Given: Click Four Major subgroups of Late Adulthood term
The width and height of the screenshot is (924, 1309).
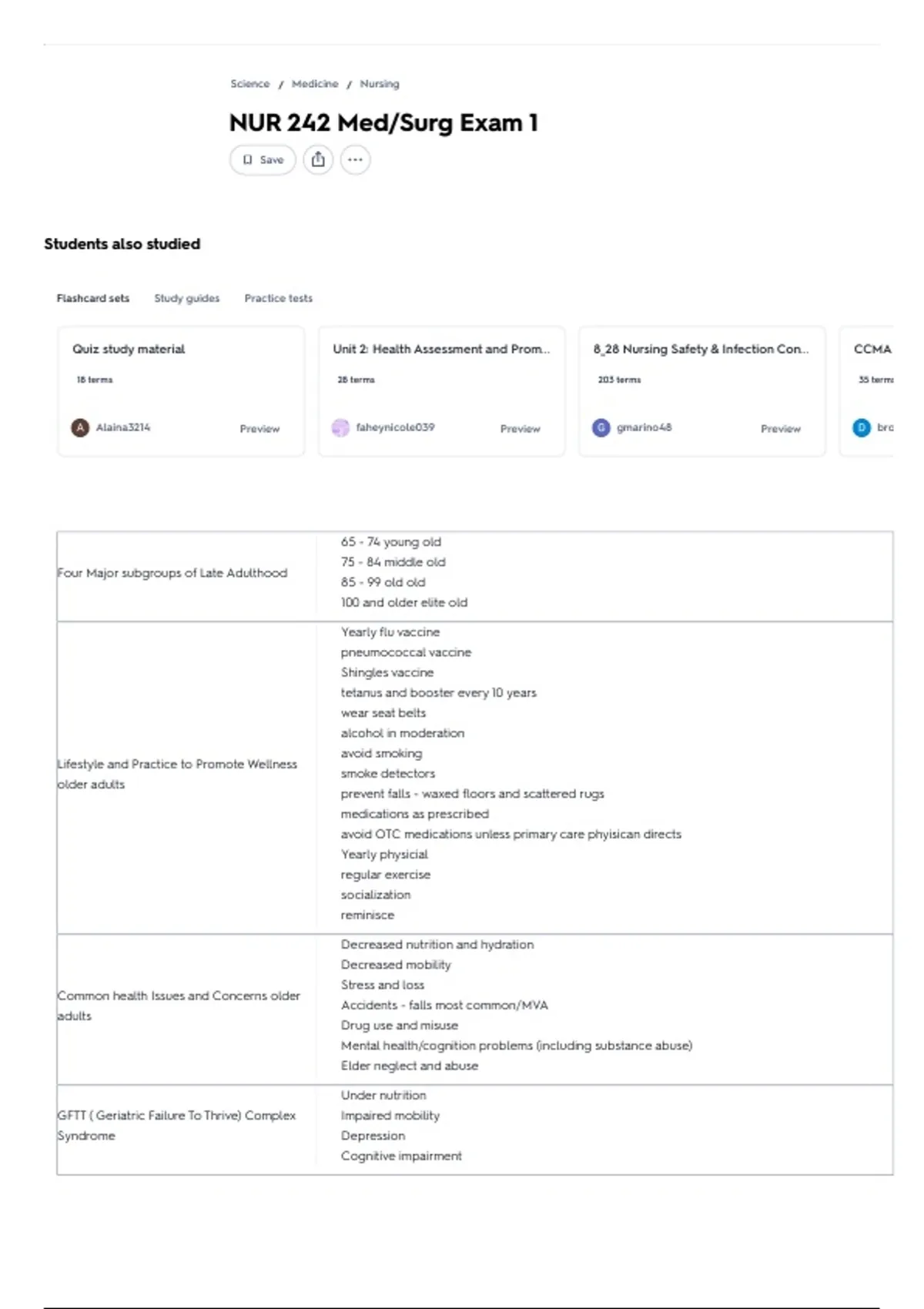Looking at the screenshot, I should click(x=172, y=573).
